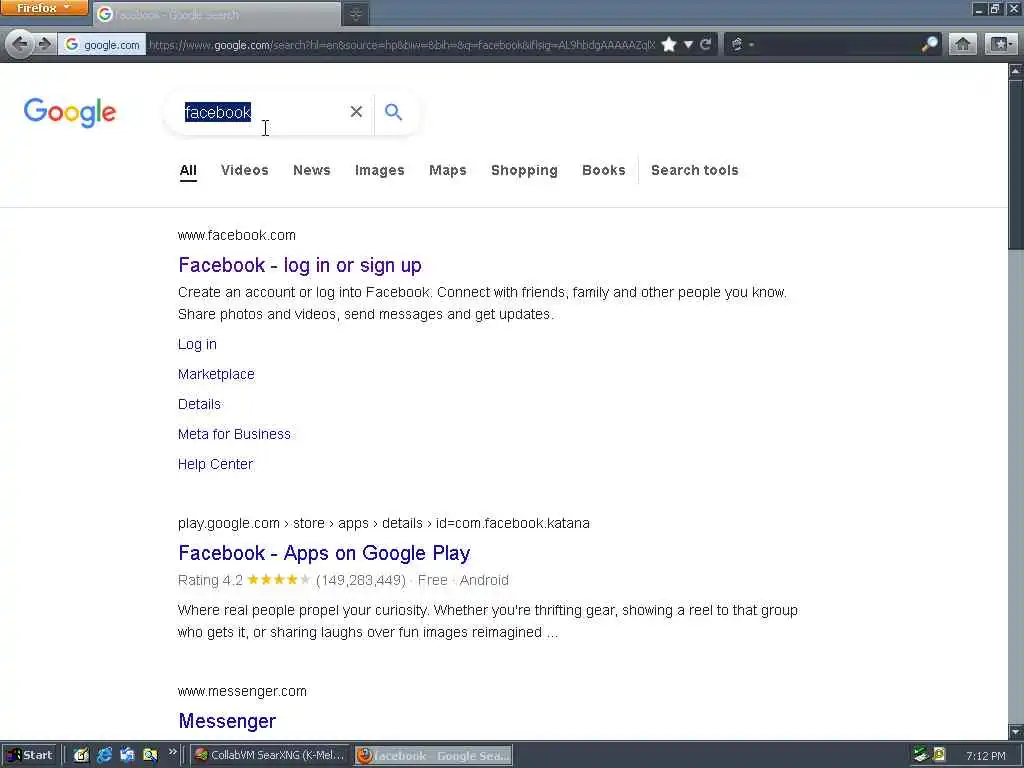Screen dimensions: 1024x768
Task: Launch Internet Explorer from quick launch
Action: coord(104,756)
